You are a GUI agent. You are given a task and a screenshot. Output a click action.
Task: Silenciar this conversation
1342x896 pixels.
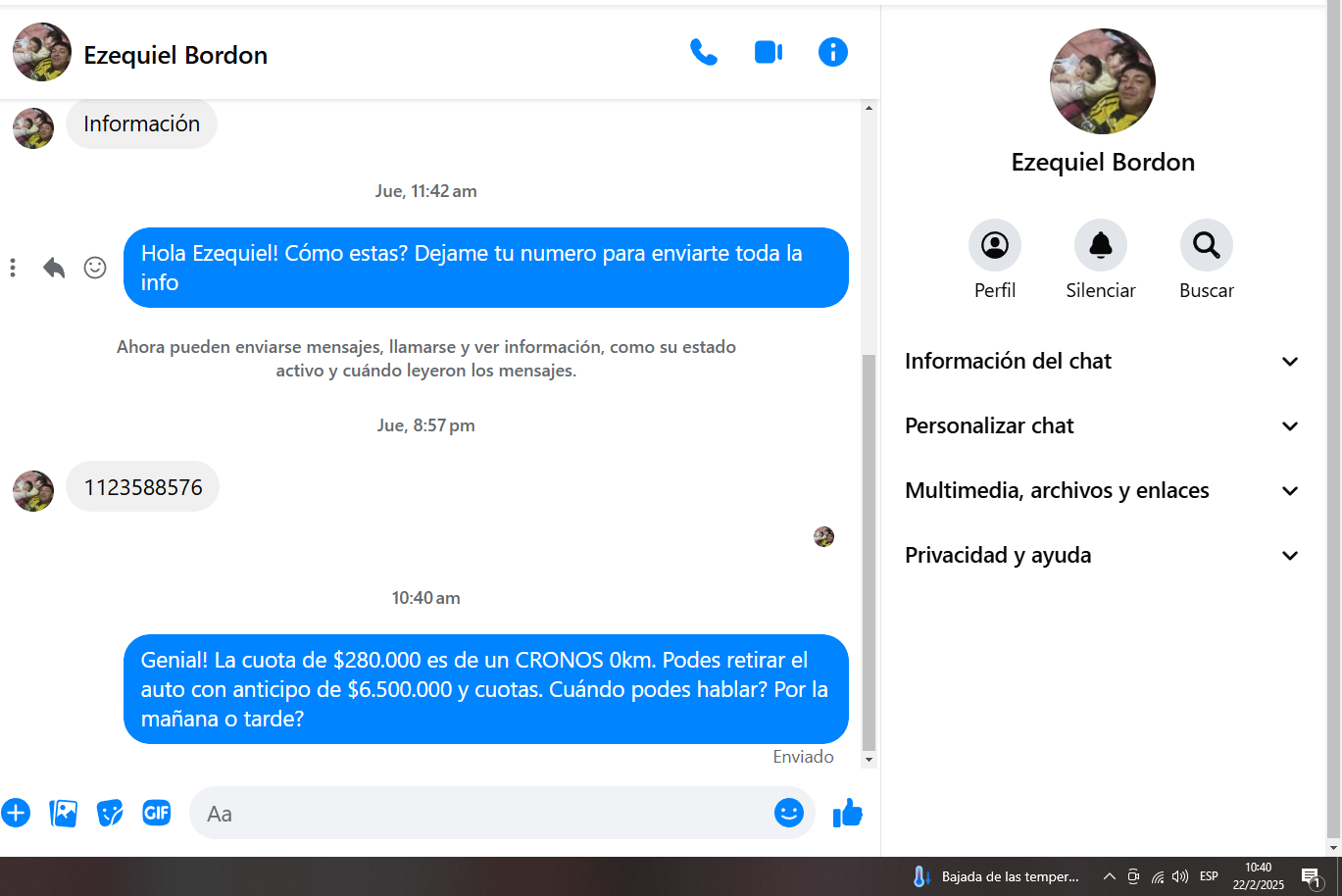tap(1101, 260)
